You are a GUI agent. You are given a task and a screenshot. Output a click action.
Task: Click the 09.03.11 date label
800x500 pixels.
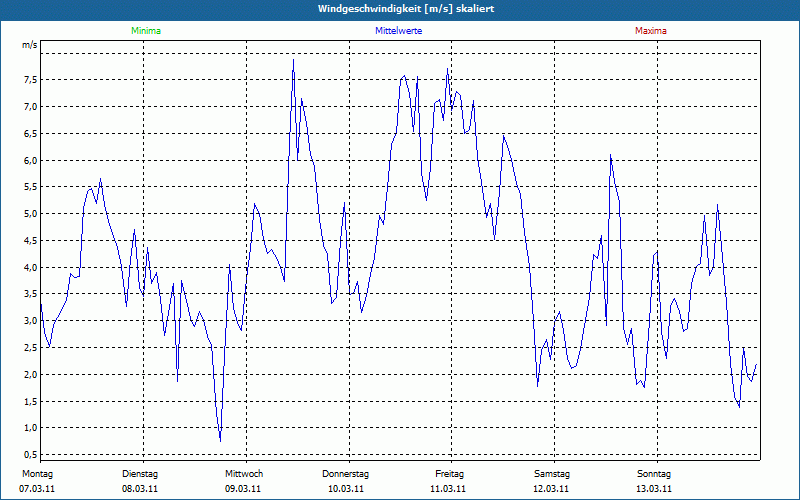[243, 489]
